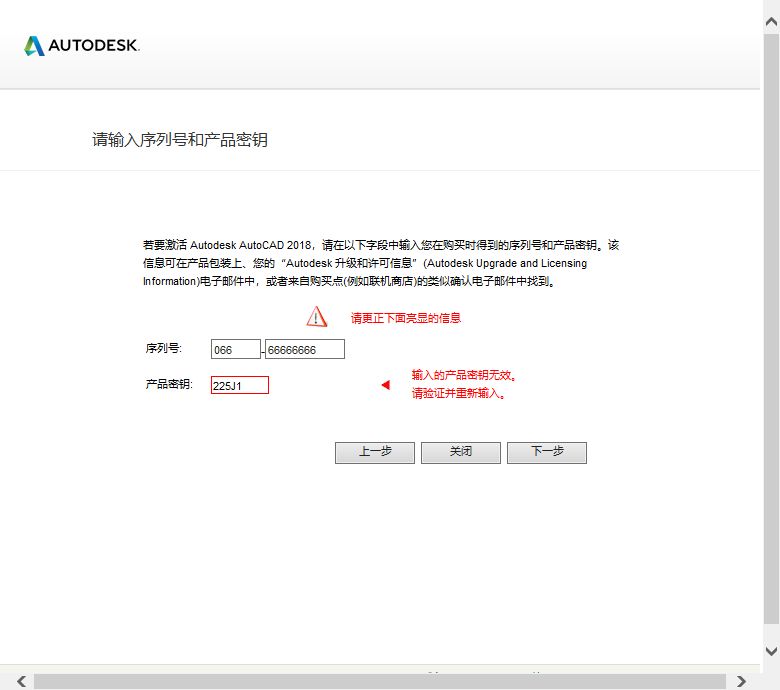
Task: Click the vertical scrollbar thumb
Action: point(771,328)
